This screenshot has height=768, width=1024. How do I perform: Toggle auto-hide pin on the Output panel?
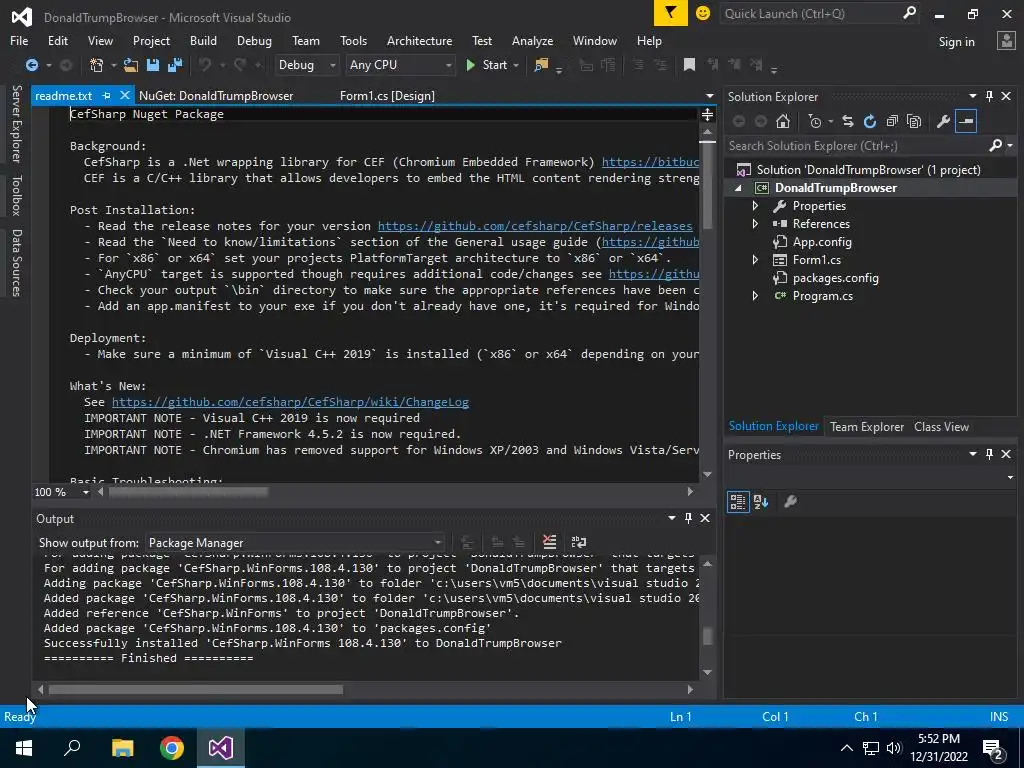688,518
